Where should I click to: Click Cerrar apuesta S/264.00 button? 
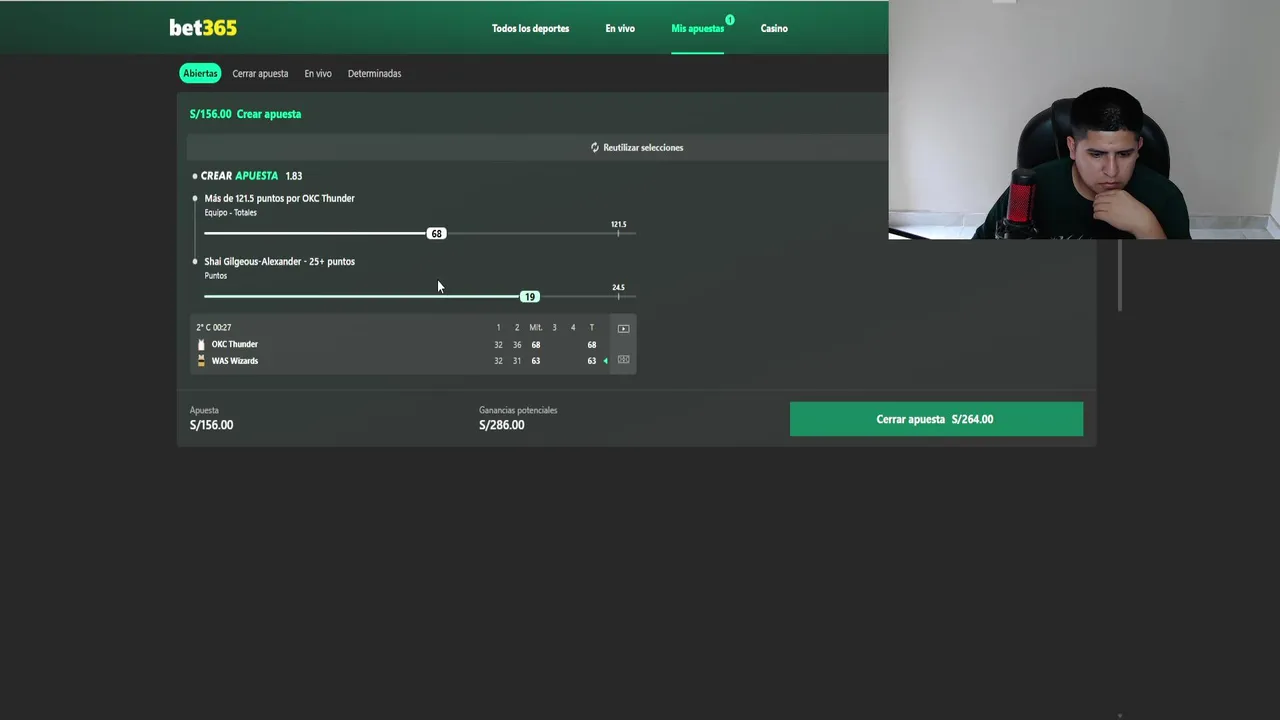936,419
